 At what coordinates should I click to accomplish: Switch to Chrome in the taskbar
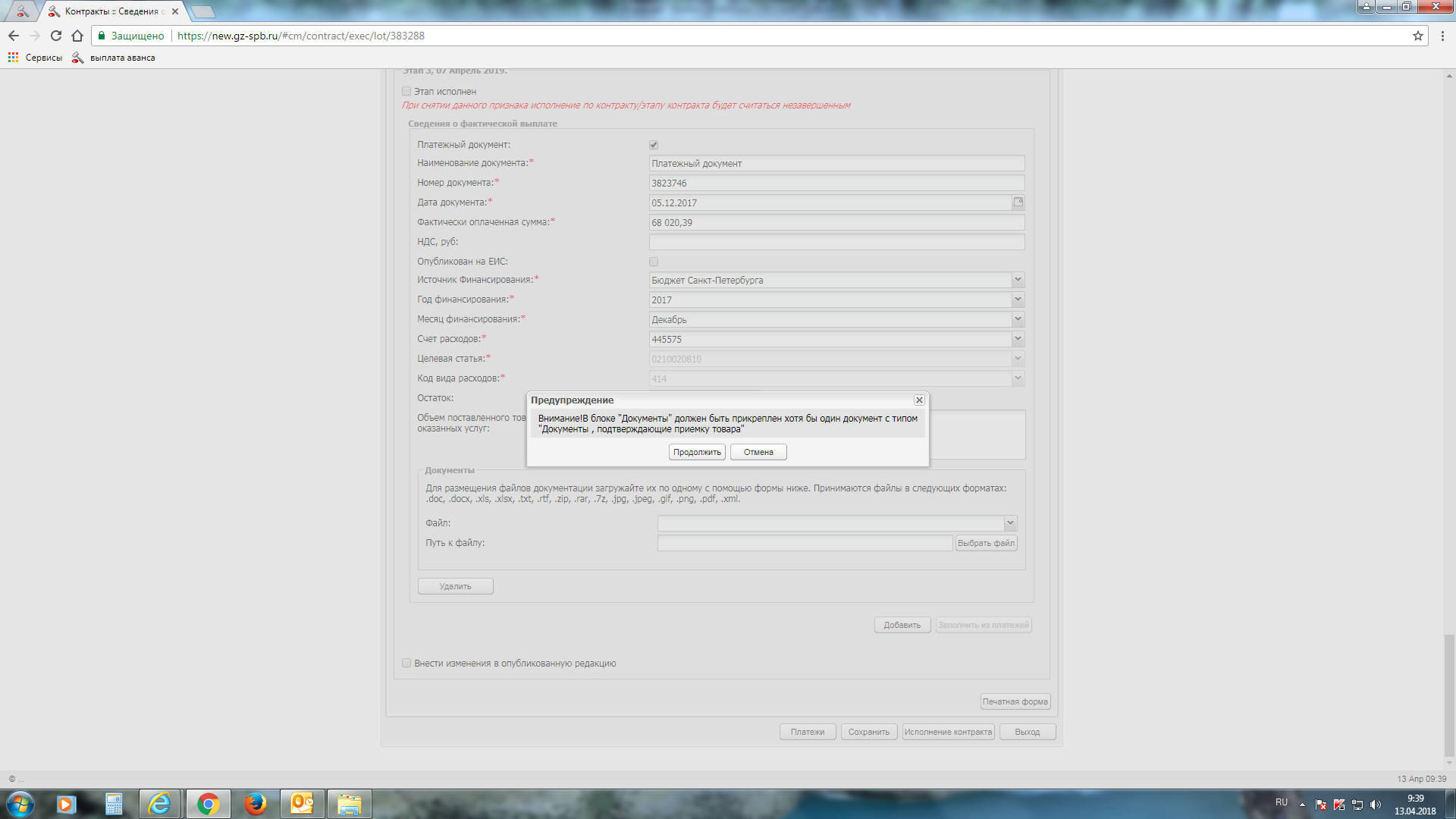(208, 804)
